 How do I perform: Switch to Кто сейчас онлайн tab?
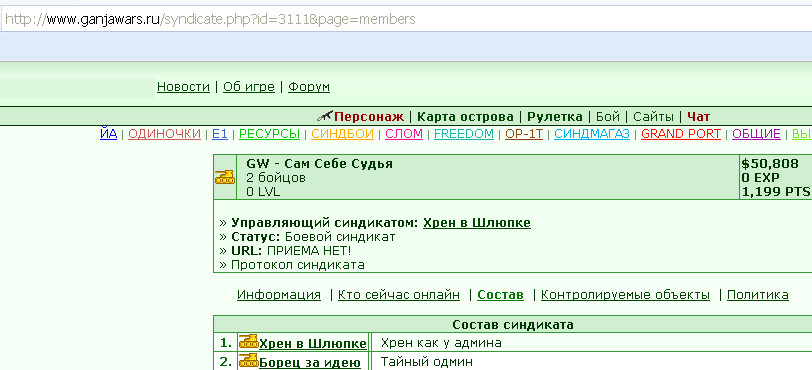point(399,295)
